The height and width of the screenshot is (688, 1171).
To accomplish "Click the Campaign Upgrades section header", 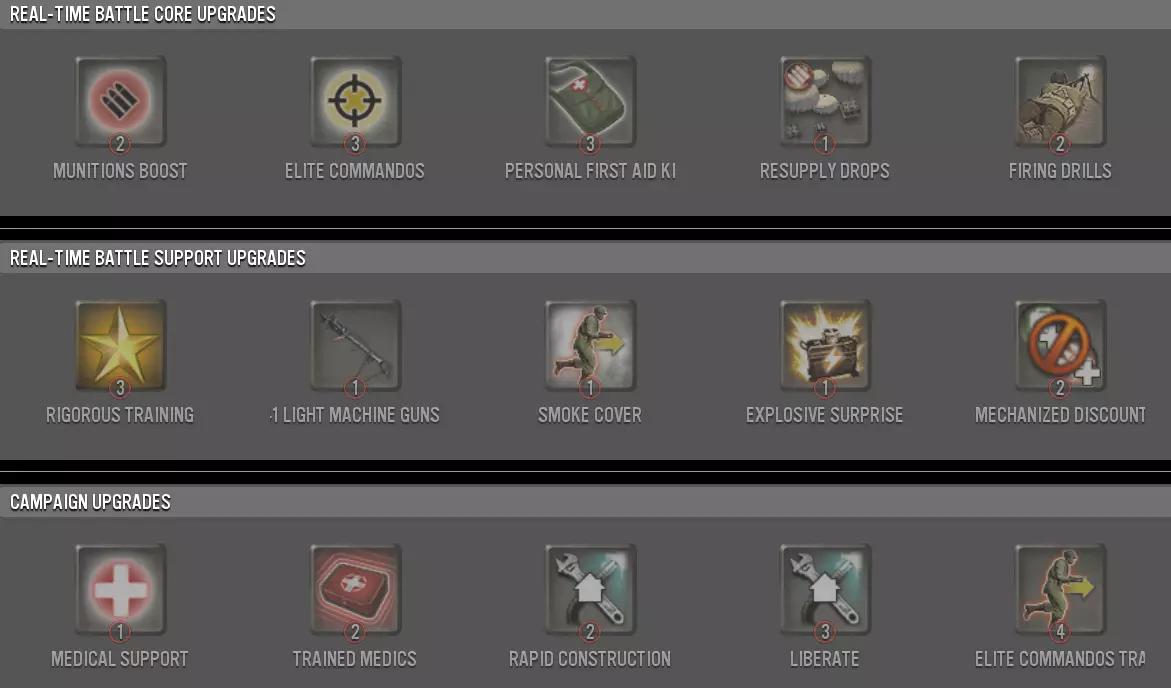I will pos(90,502).
